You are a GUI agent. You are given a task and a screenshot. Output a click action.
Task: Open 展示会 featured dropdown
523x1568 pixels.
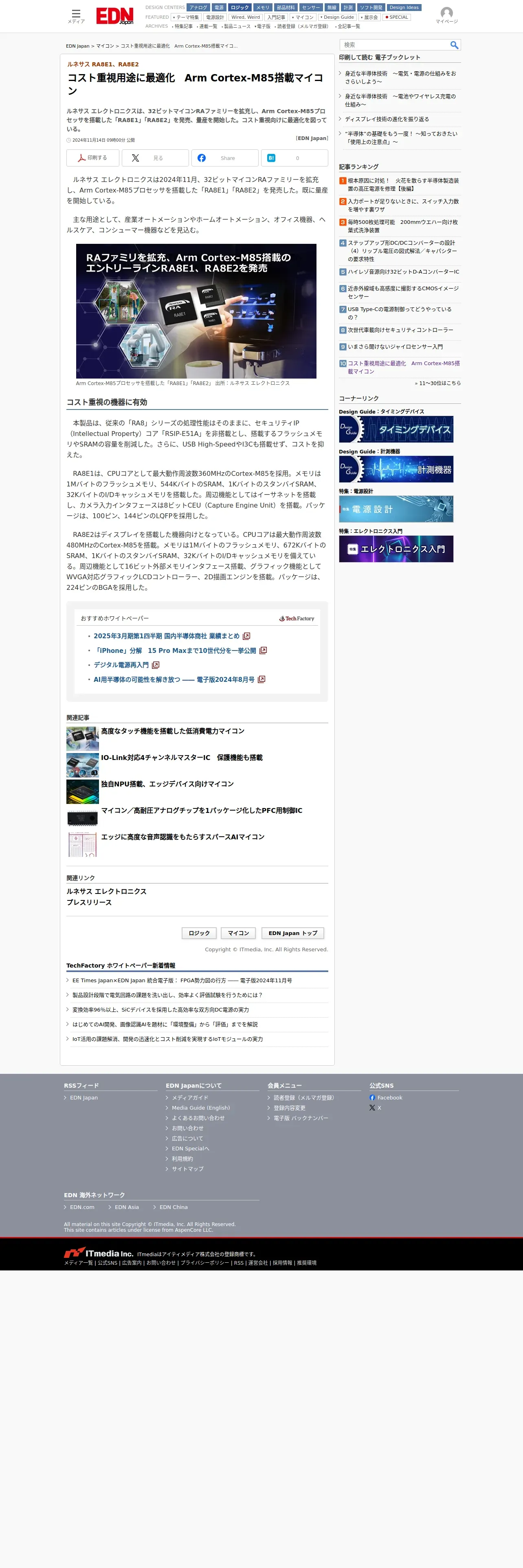click(369, 17)
